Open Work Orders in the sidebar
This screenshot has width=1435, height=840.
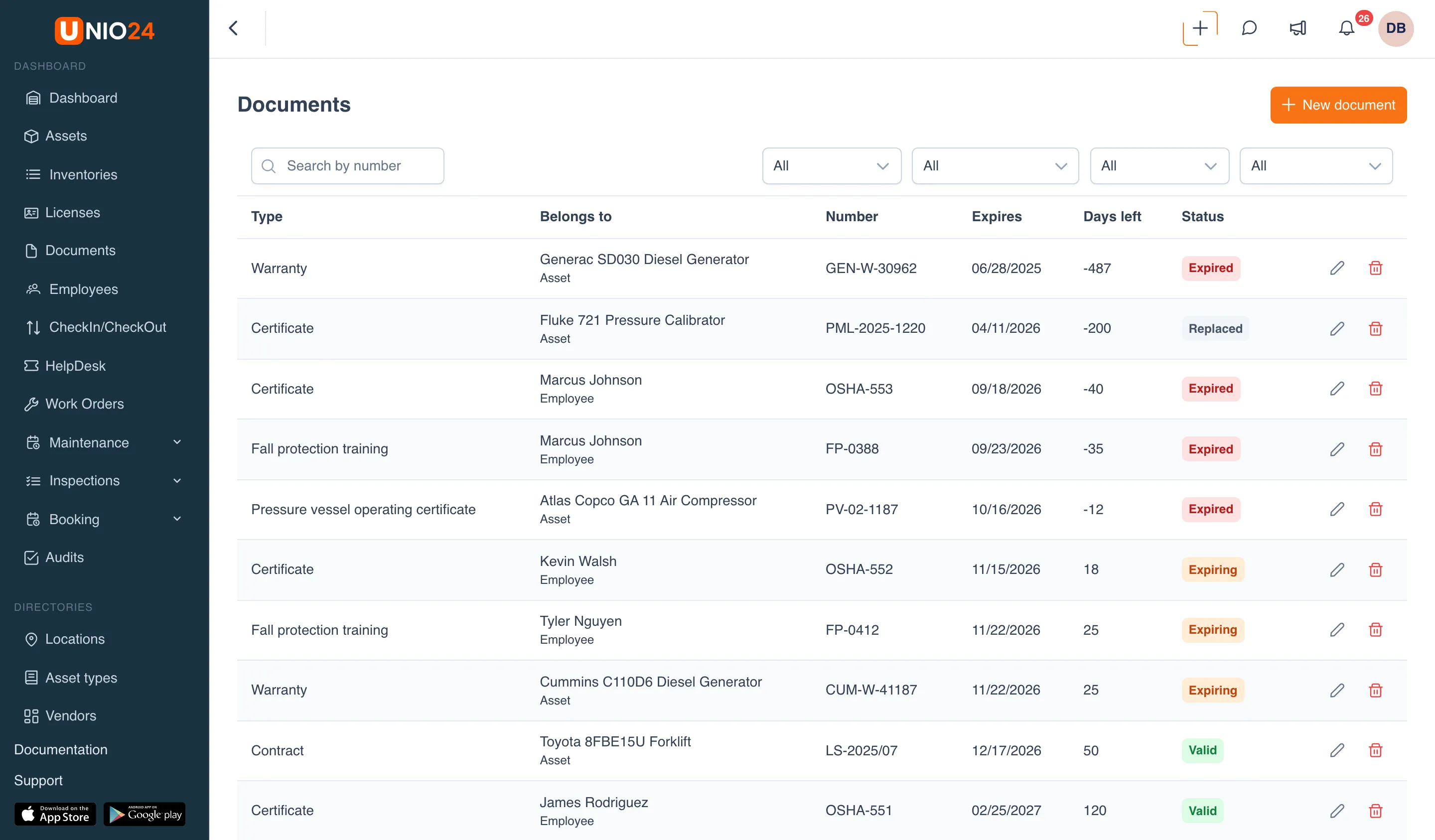[x=74, y=404]
